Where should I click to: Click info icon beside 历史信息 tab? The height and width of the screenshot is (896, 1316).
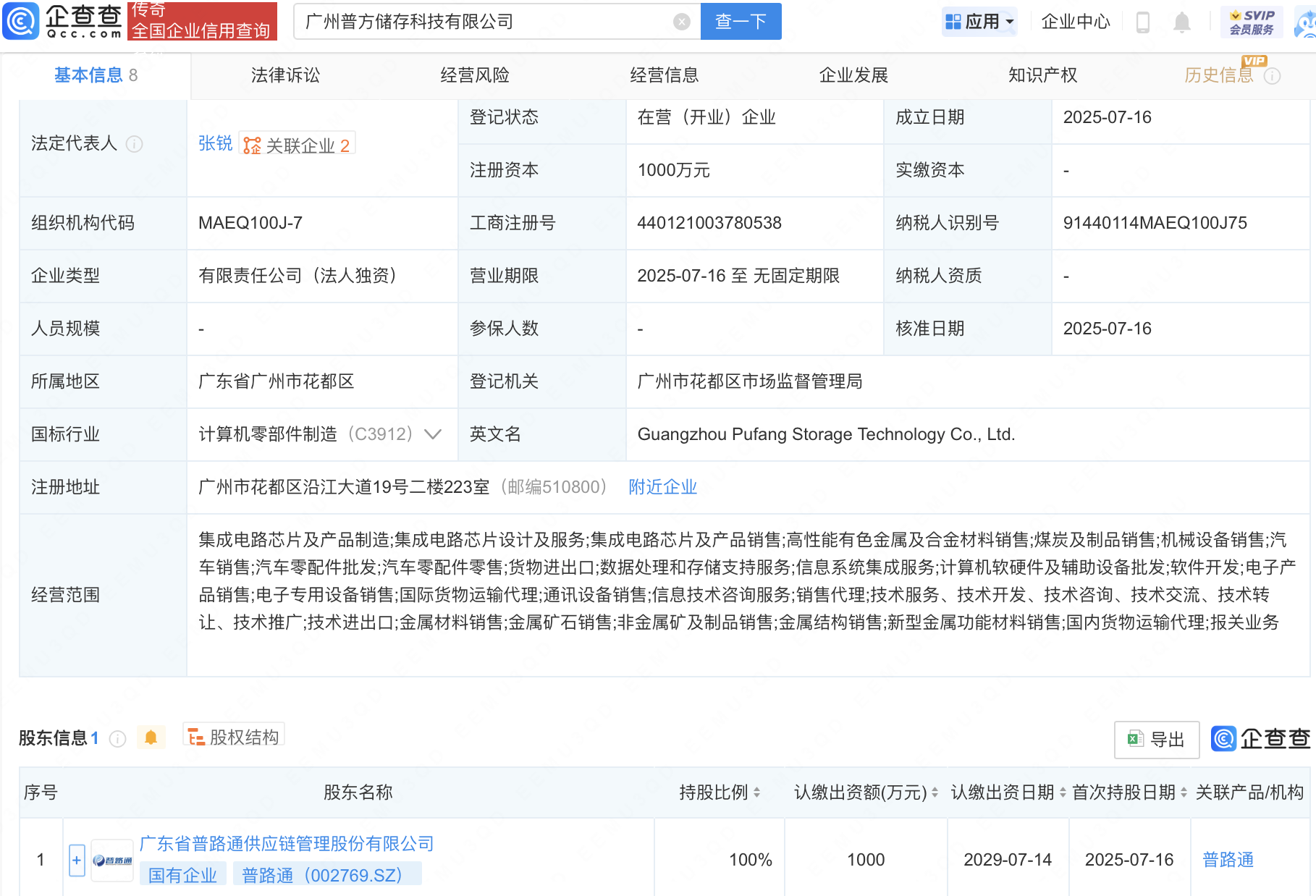coord(1272,76)
